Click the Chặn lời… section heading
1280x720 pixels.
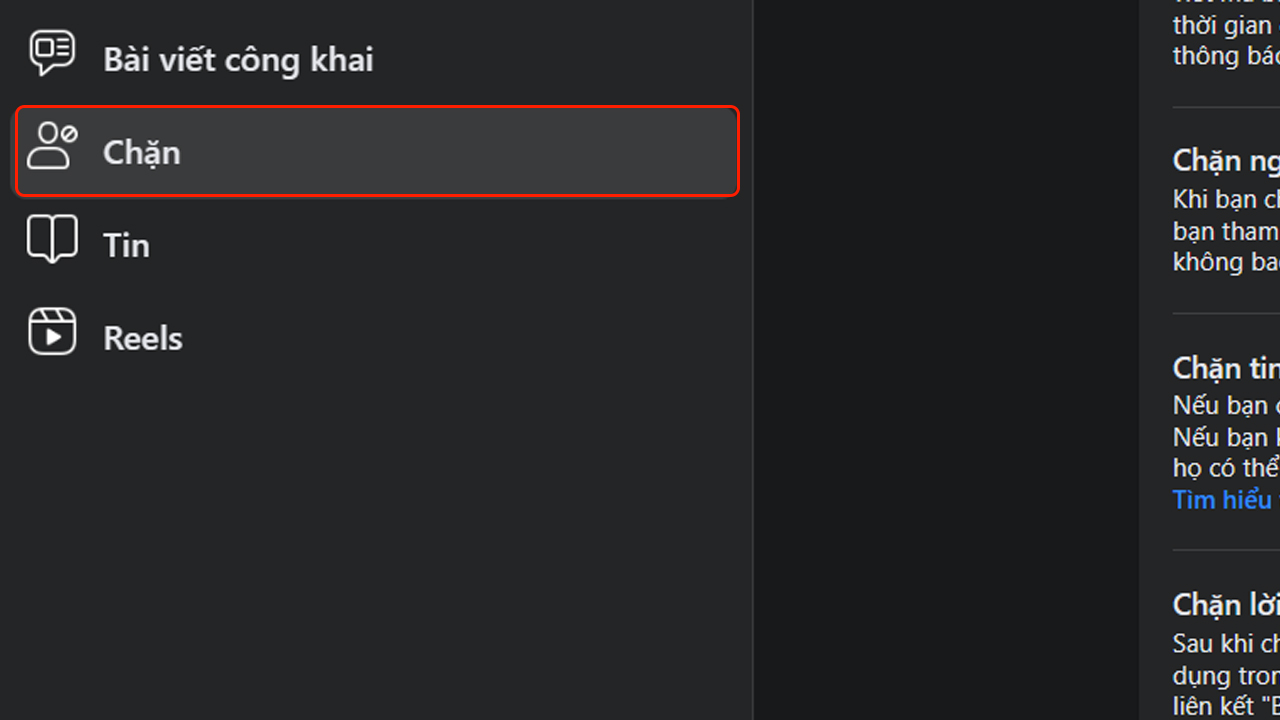pyautogui.click(x=1226, y=605)
